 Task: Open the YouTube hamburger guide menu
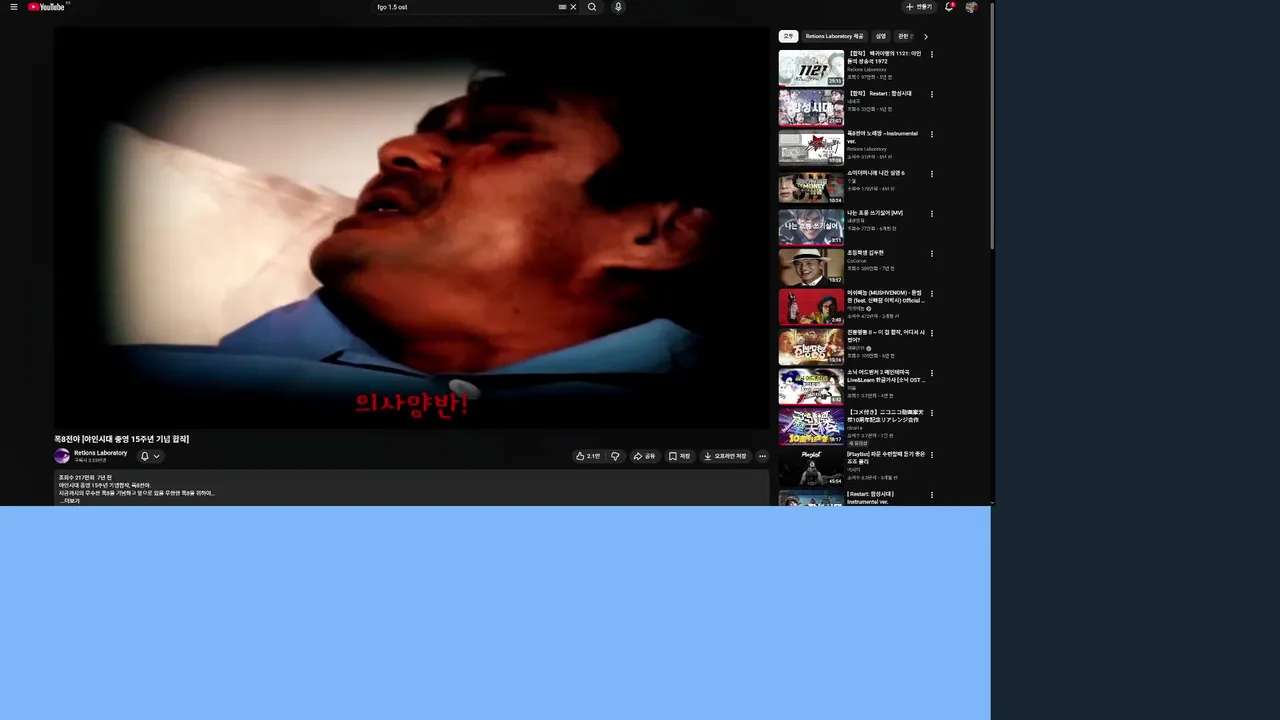(x=13, y=7)
